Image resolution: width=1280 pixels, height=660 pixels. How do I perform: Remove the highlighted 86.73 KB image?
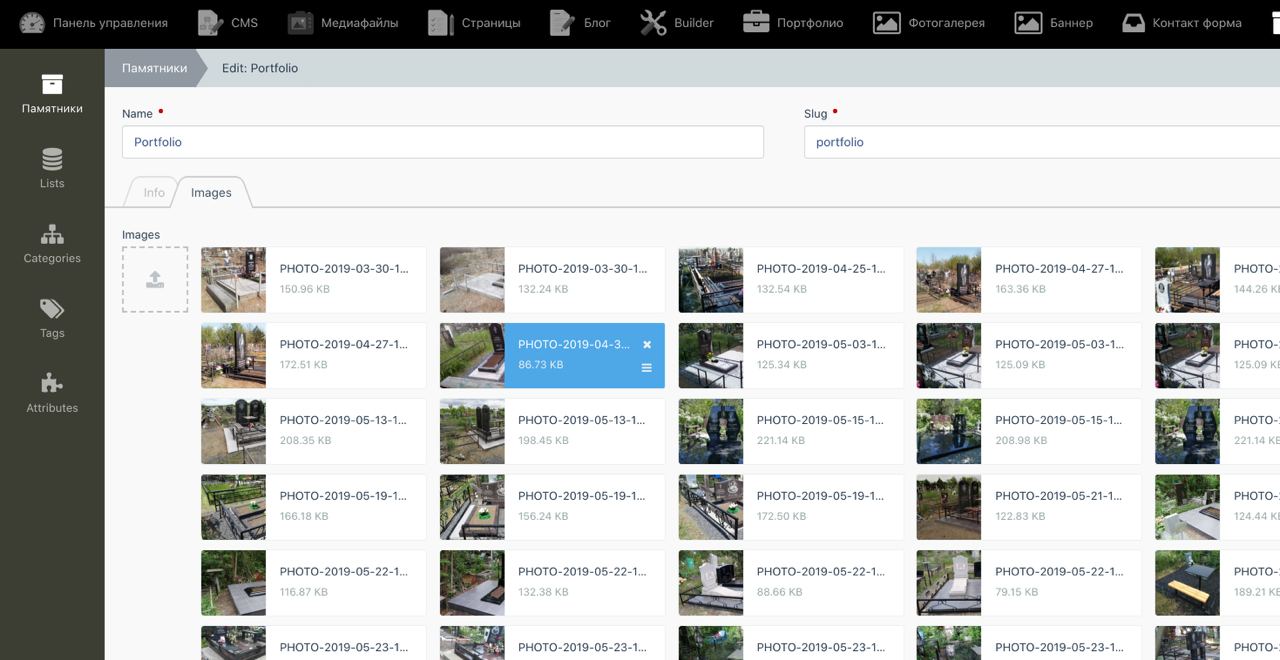[647, 344]
